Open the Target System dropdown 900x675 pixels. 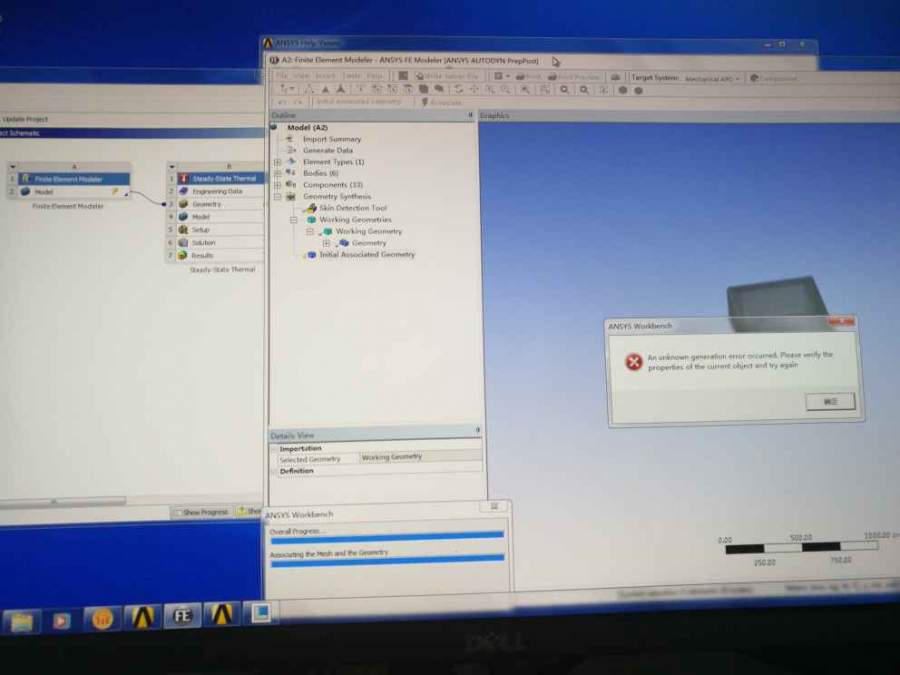tap(712, 79)
